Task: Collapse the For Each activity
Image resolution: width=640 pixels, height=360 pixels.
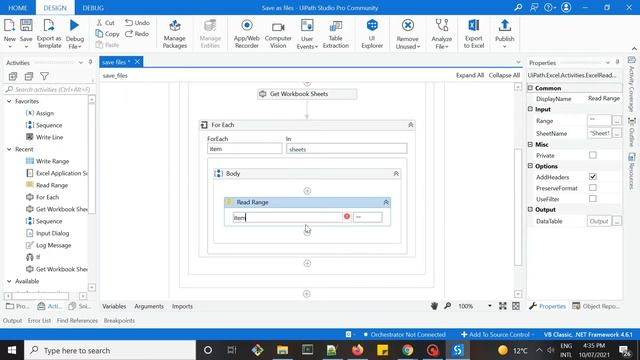Action: click(411, 125)
